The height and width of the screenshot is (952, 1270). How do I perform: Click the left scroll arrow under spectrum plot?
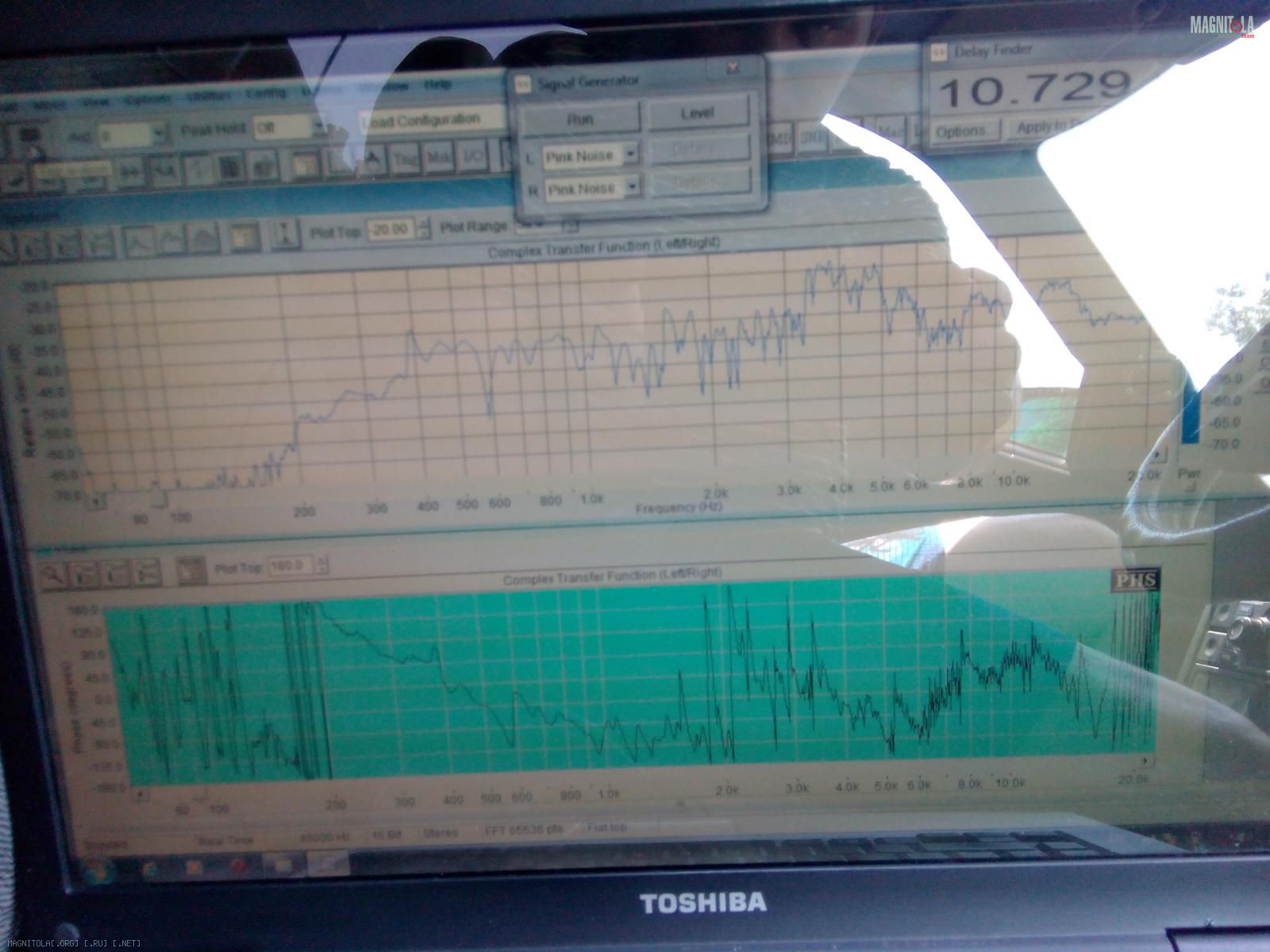[97, 501]
